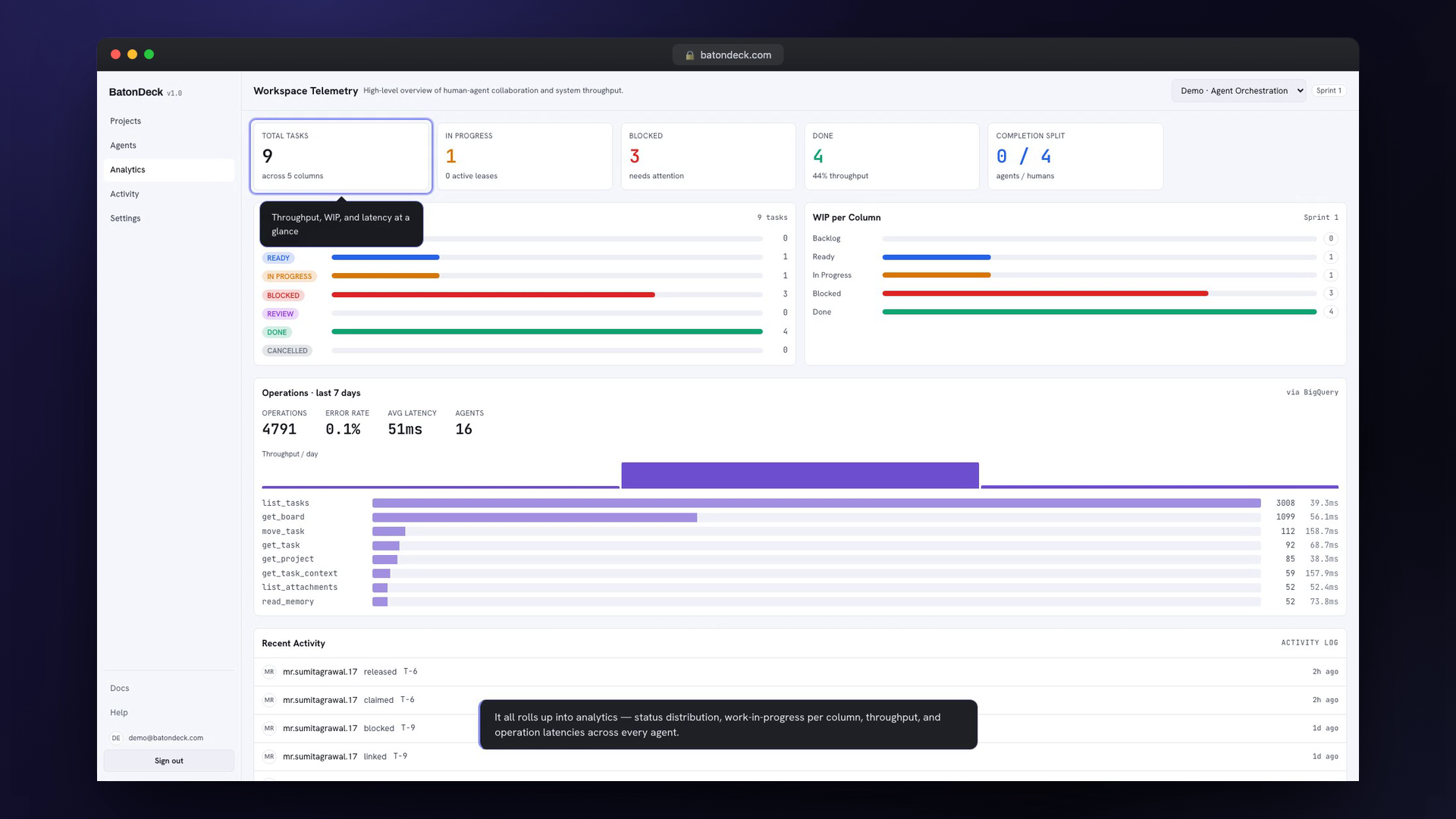The image size is (1456, 819).
Task: Click the MR avatar on the linked T-9 row
Action: pos(269,757)
